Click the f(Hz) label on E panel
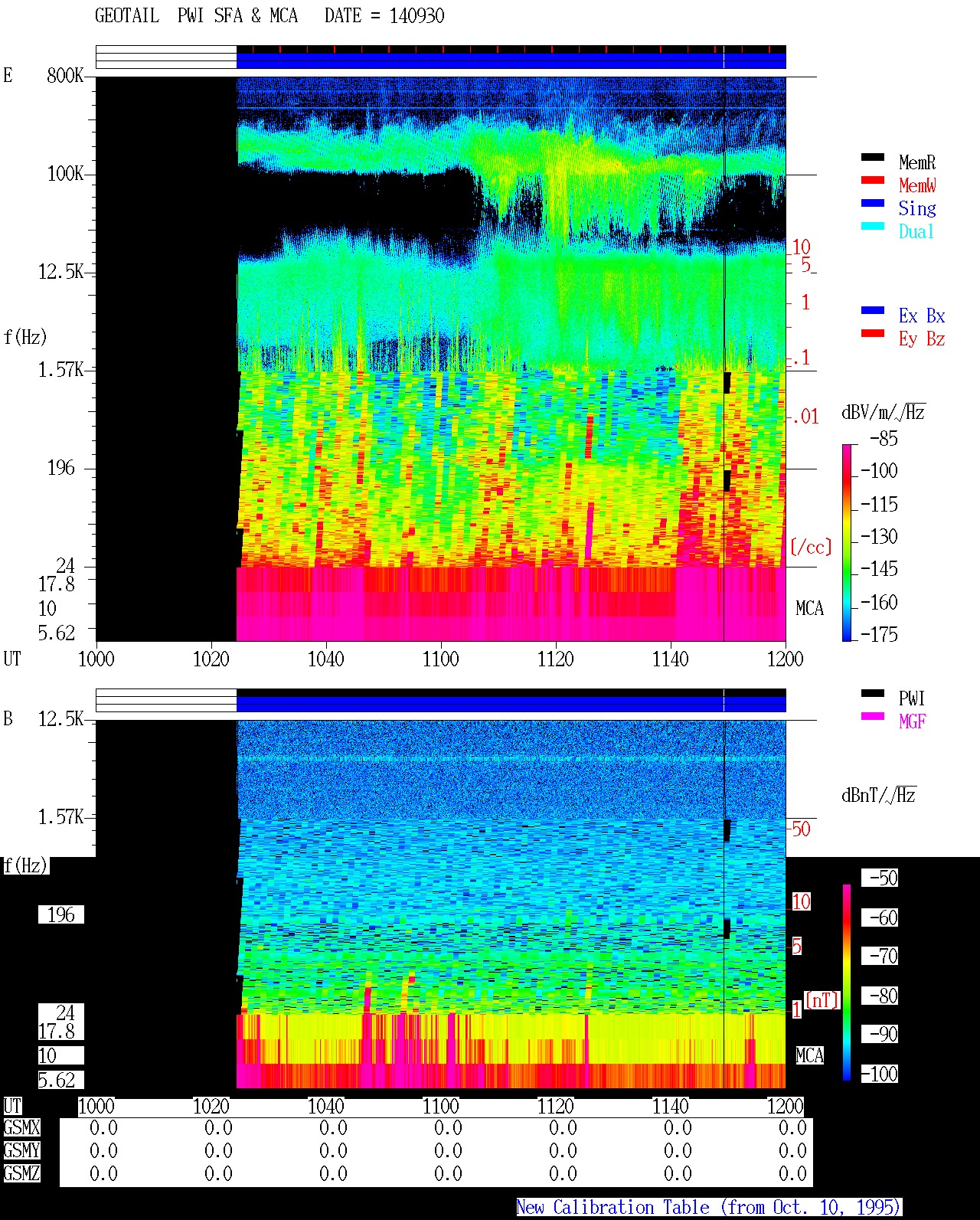 (25, 336)
